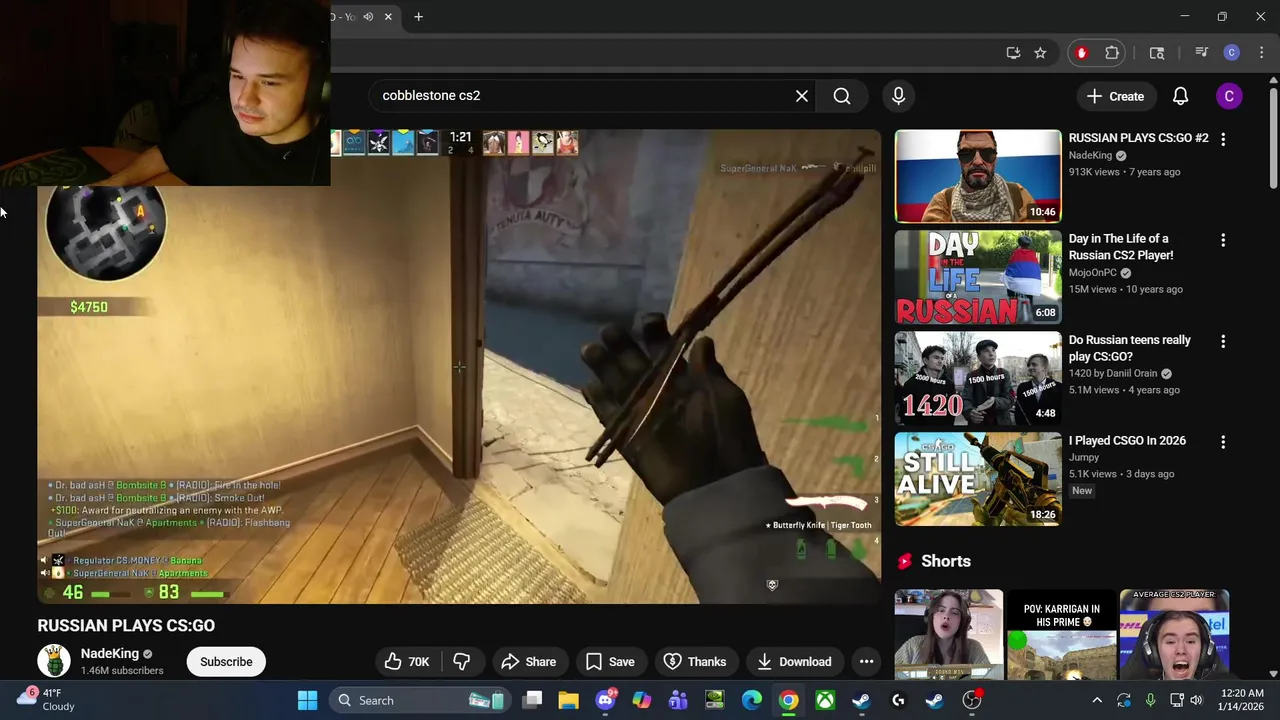
Task: Show hidden system tray icons
Action: 1097,700
